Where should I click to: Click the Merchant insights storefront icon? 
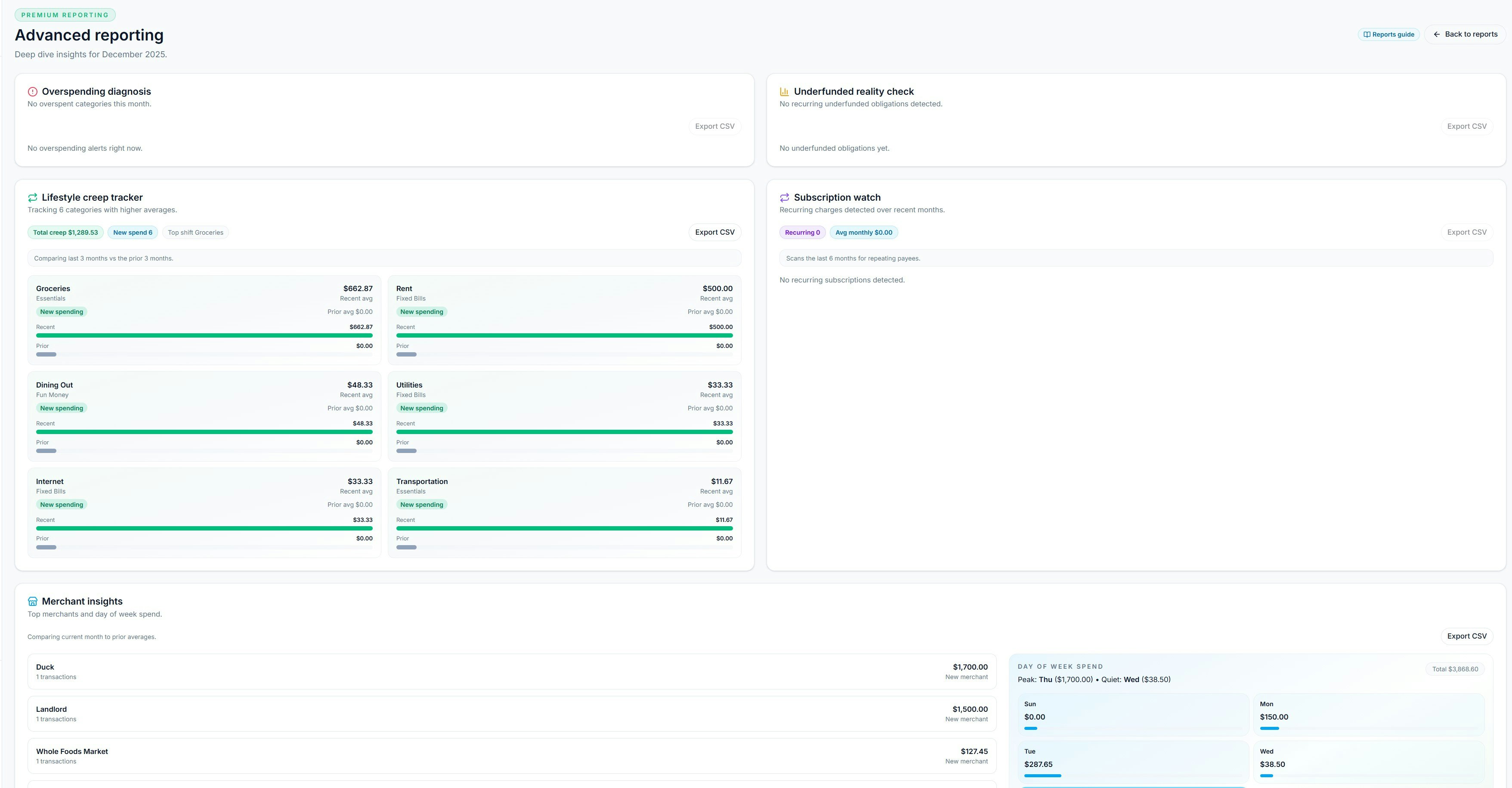(x=32, y=601)
